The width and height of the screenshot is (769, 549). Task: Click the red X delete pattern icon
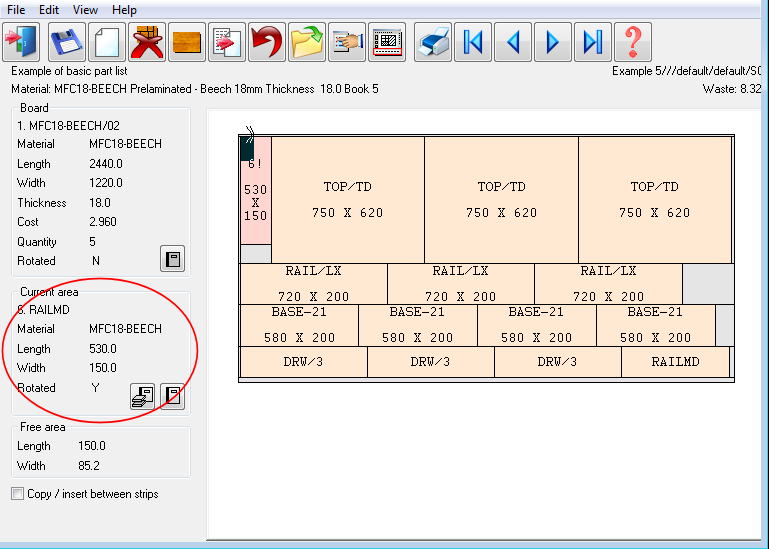(147, 42)
